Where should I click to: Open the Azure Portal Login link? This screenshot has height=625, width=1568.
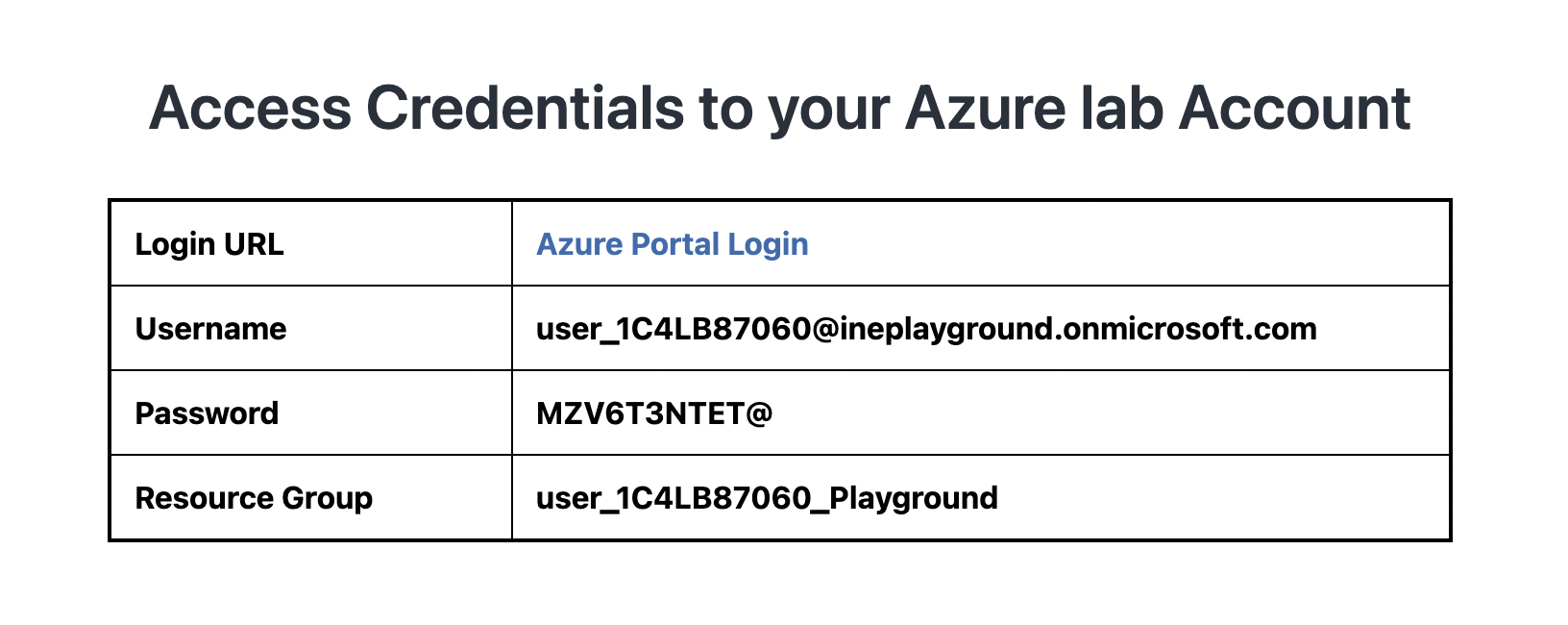672,244
